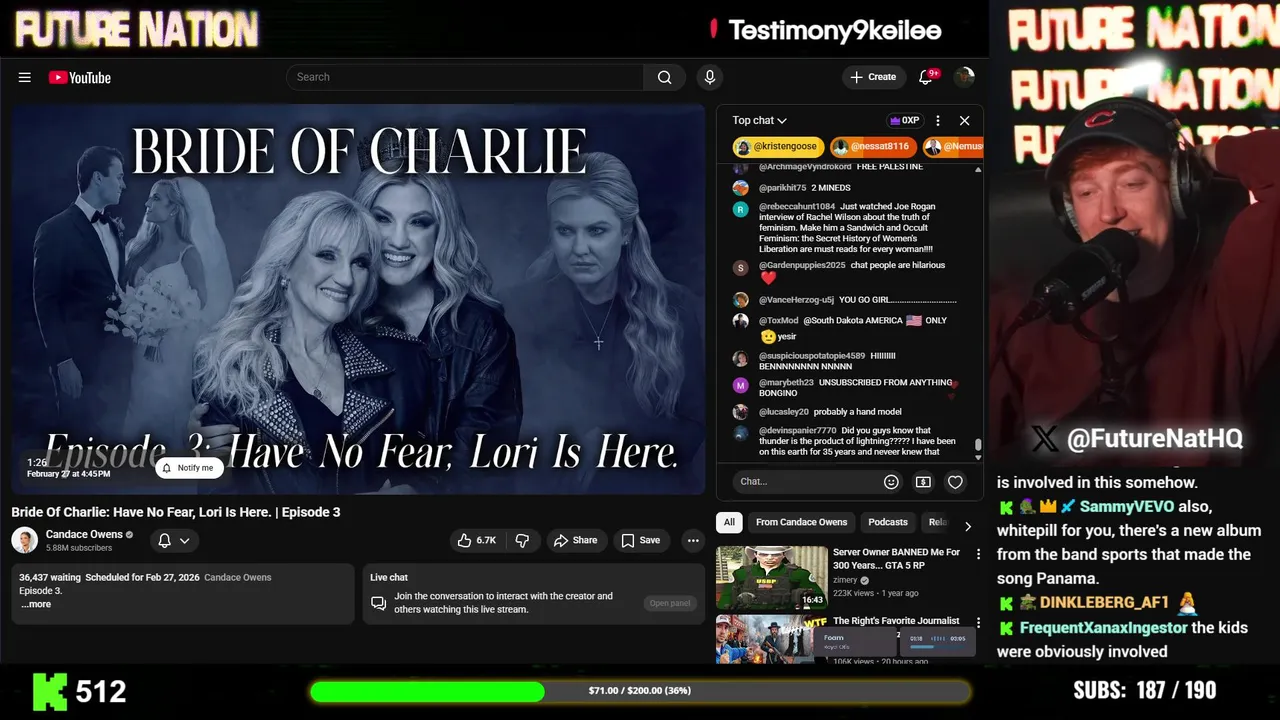The image size is (1280, 720).
Task: Click the Super Chat dollar icon
Action: pyautogui.click(x=923, y=481)
